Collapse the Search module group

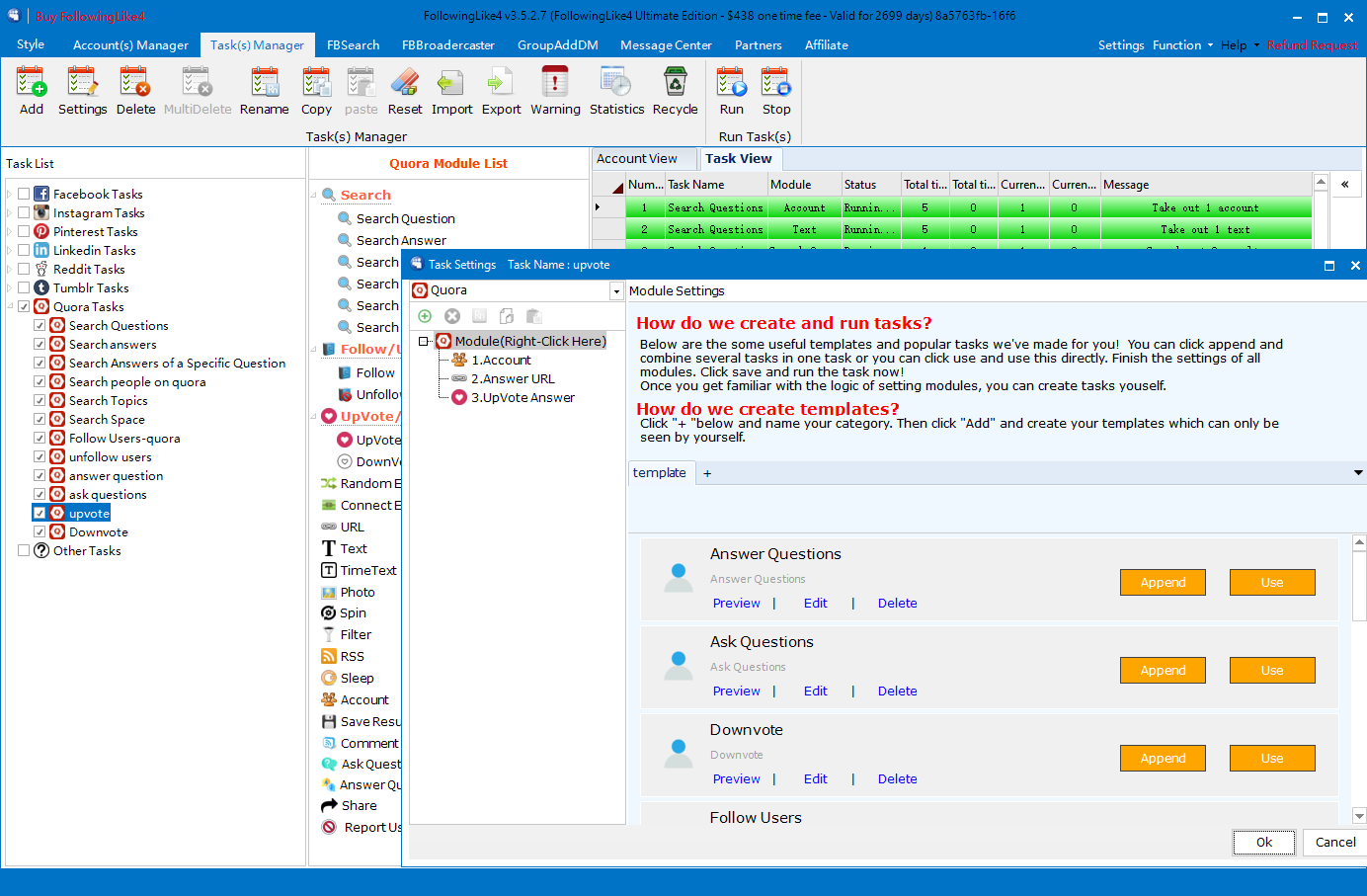click(314, 196)
